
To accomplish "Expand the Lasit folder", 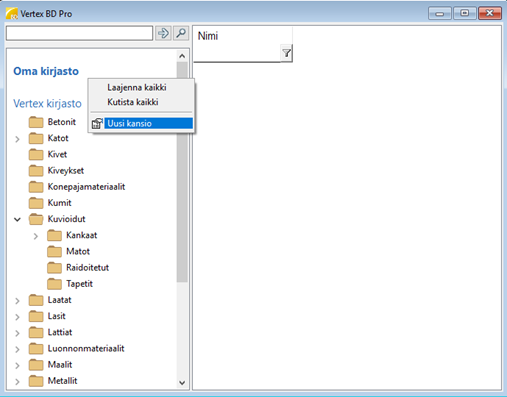I will click(x=17, y=317).
